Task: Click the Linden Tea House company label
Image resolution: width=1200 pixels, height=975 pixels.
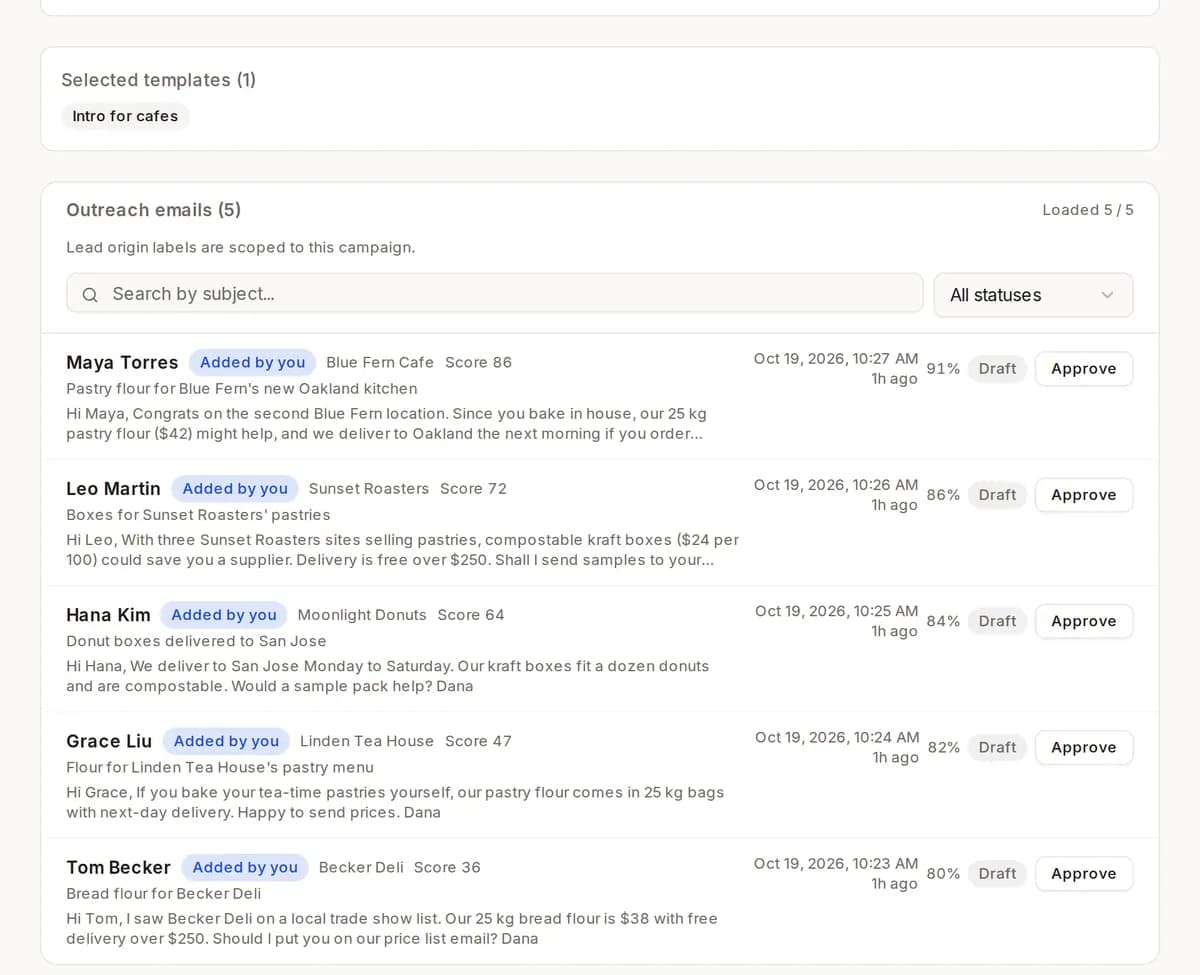Action: [x=367, y=741]
